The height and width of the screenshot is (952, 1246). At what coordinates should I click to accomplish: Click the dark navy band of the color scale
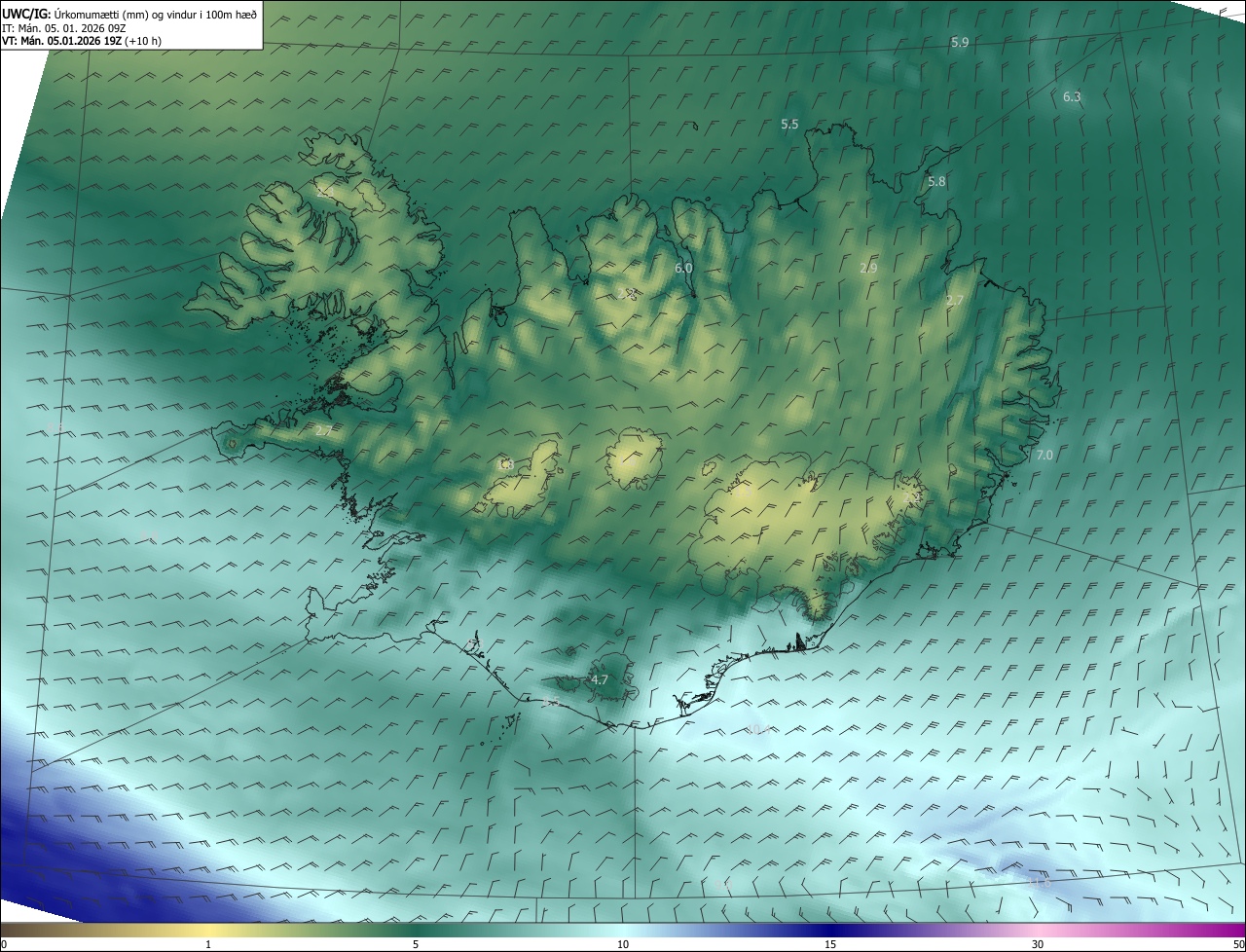pos(830,931)
